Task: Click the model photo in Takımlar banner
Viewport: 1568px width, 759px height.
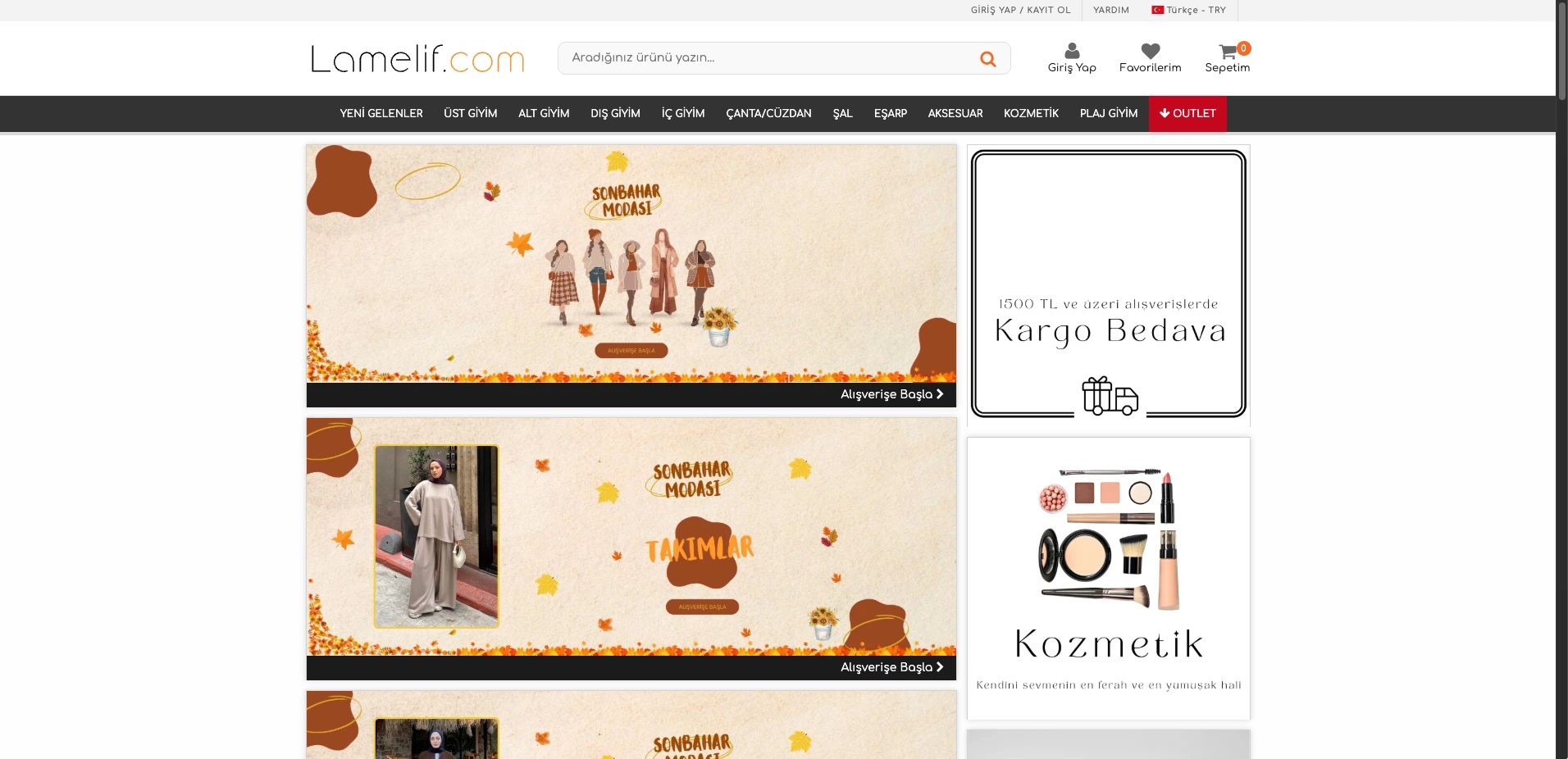Action: click(x=436, y=537)
